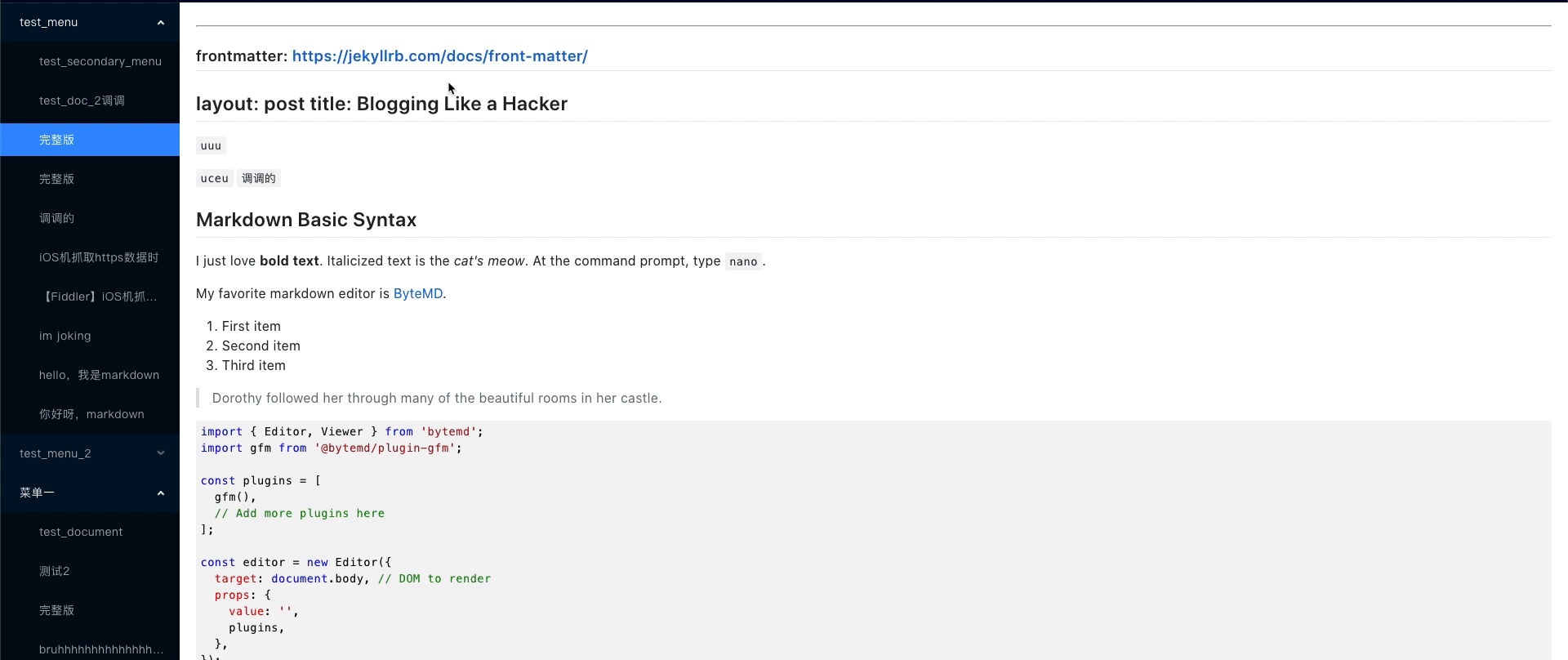Open 完整版 under 菜单一
The image size is (1568, 660).
[90, 610]
